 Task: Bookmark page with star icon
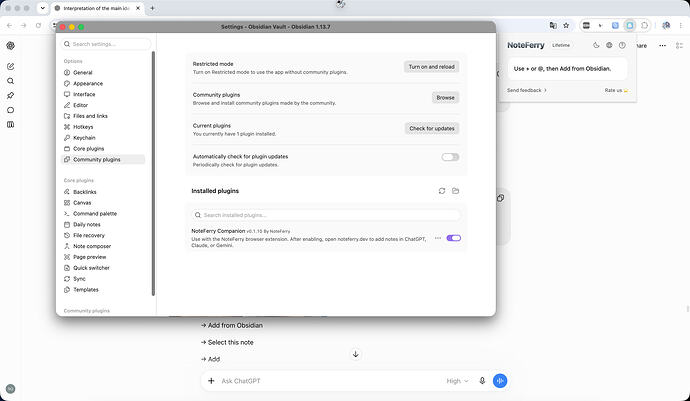tap(566, 26)
